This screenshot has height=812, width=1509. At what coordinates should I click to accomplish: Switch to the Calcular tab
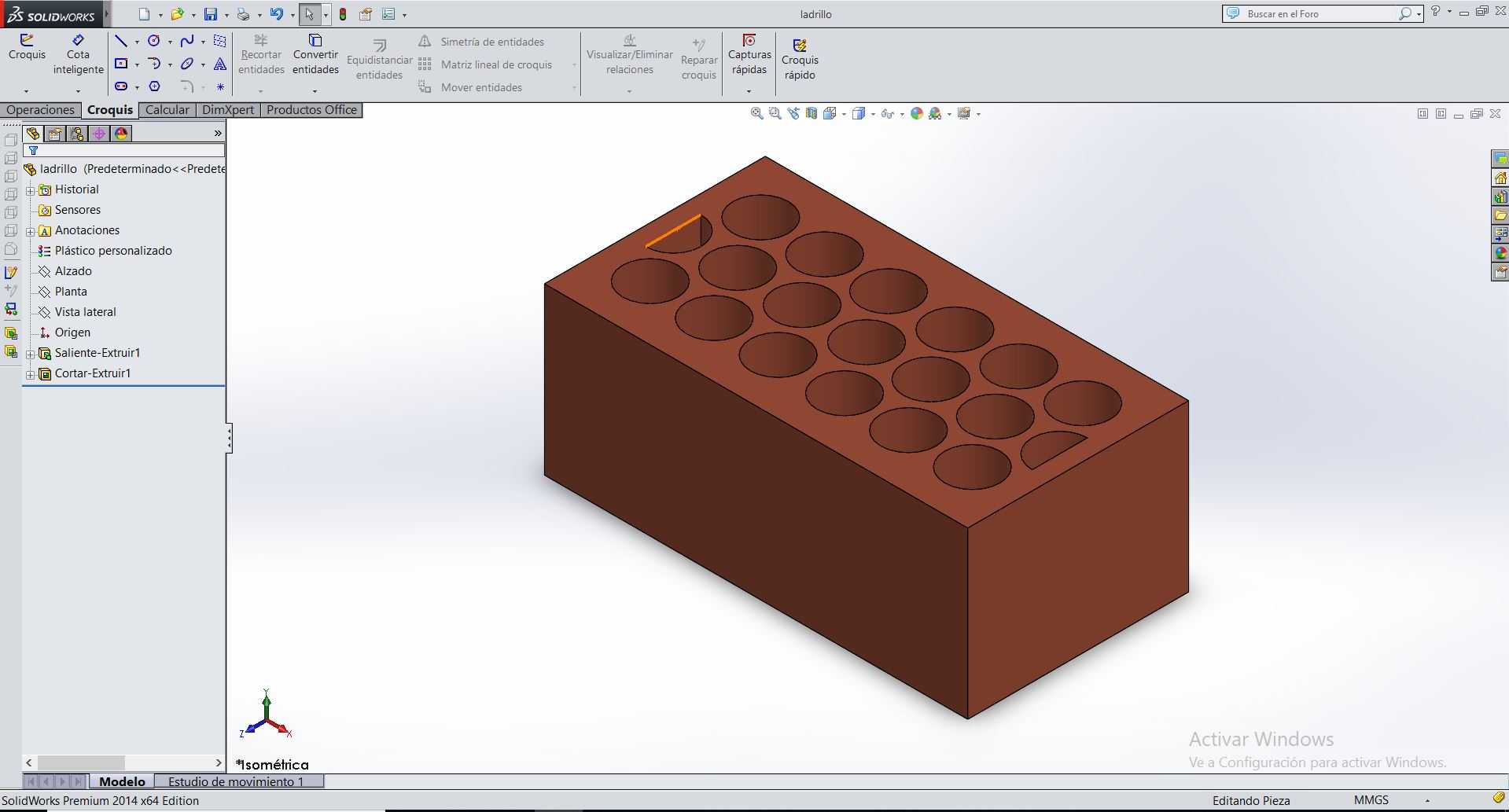pyautogui.click(x=167, y=110)
